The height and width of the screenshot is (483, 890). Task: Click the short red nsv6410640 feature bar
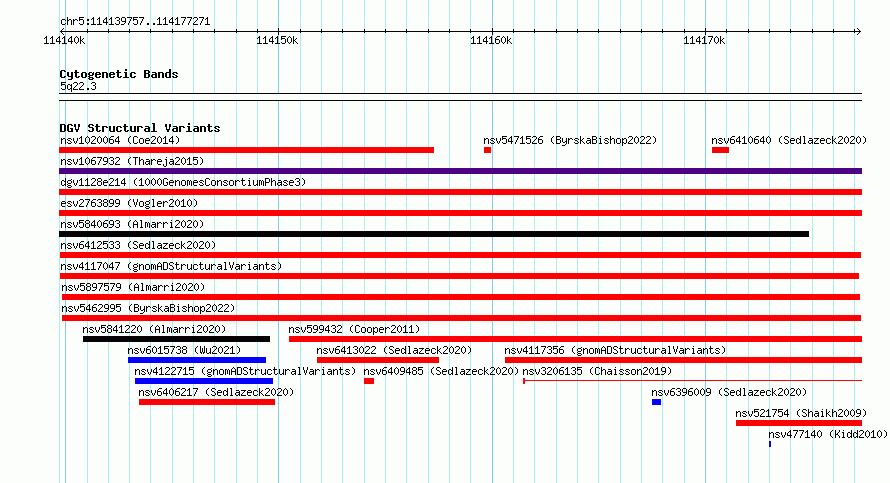tap(720, 150)
